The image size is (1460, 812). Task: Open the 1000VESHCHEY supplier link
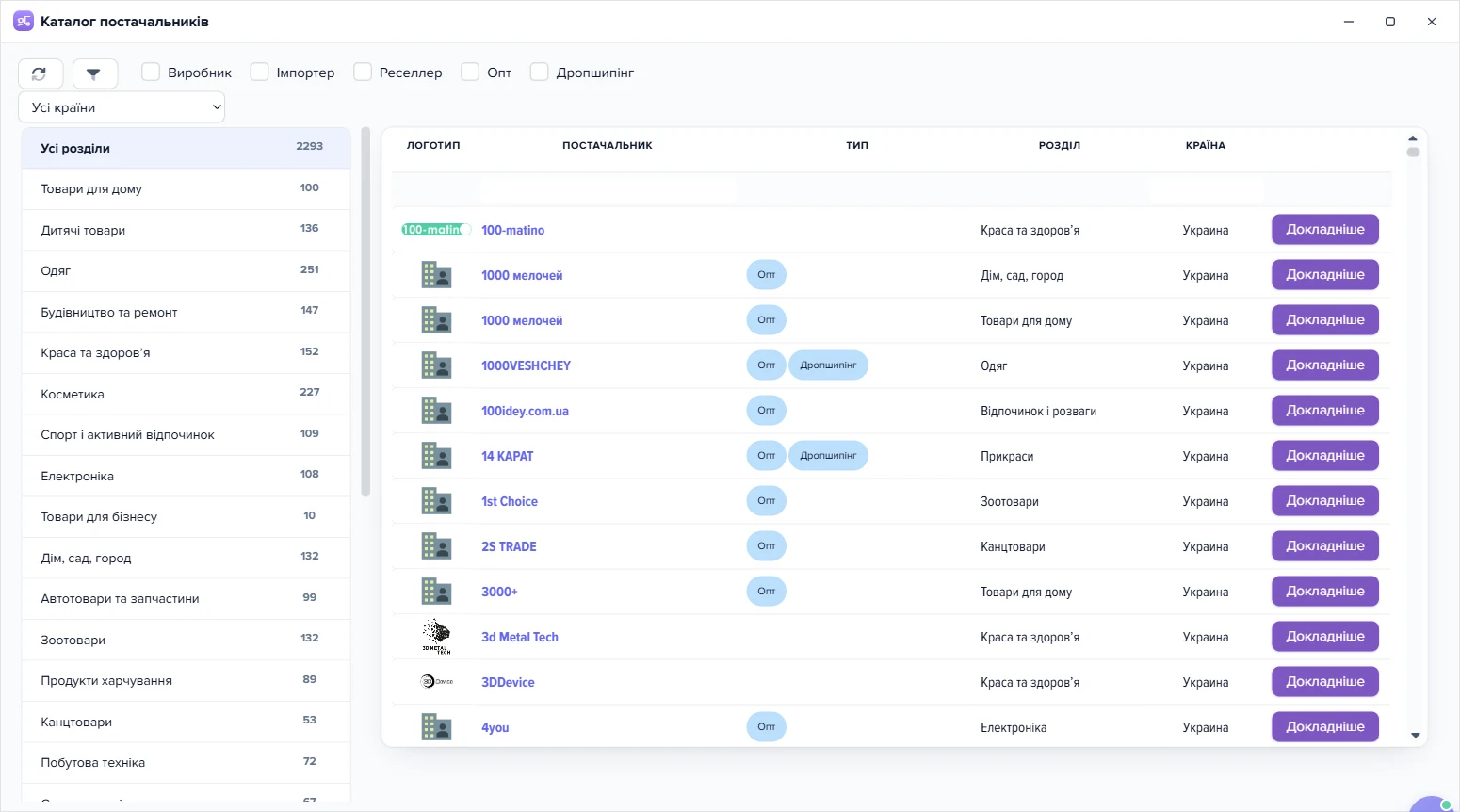click(526, 365)
